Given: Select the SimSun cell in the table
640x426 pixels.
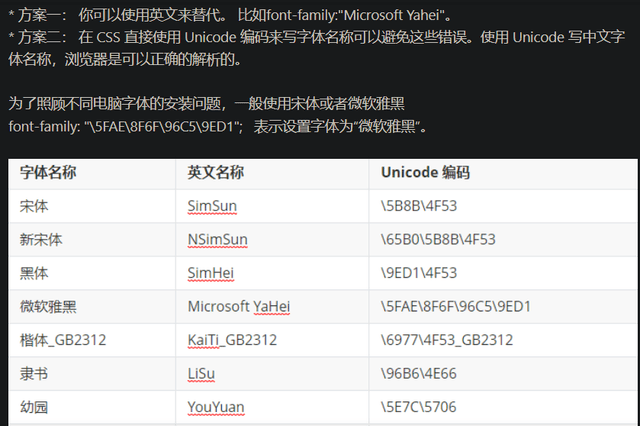Looking at the screenshot, I should click(x=212, y=206).
